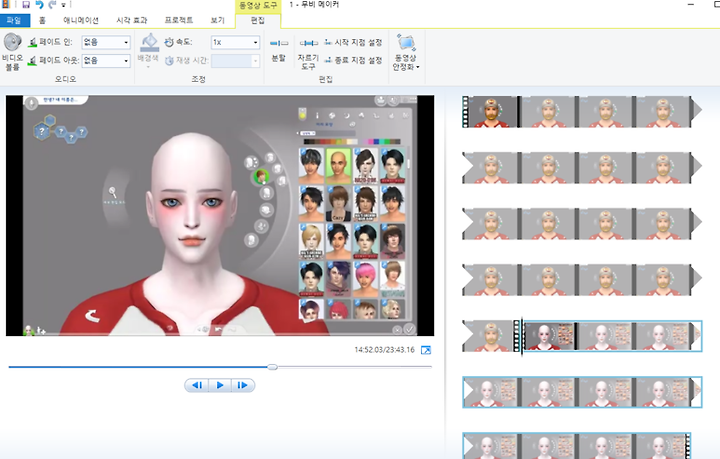Open the 재생 시간 duration combo box
Viewport: 720px width, 459px height.
click(x=235, y=61)
